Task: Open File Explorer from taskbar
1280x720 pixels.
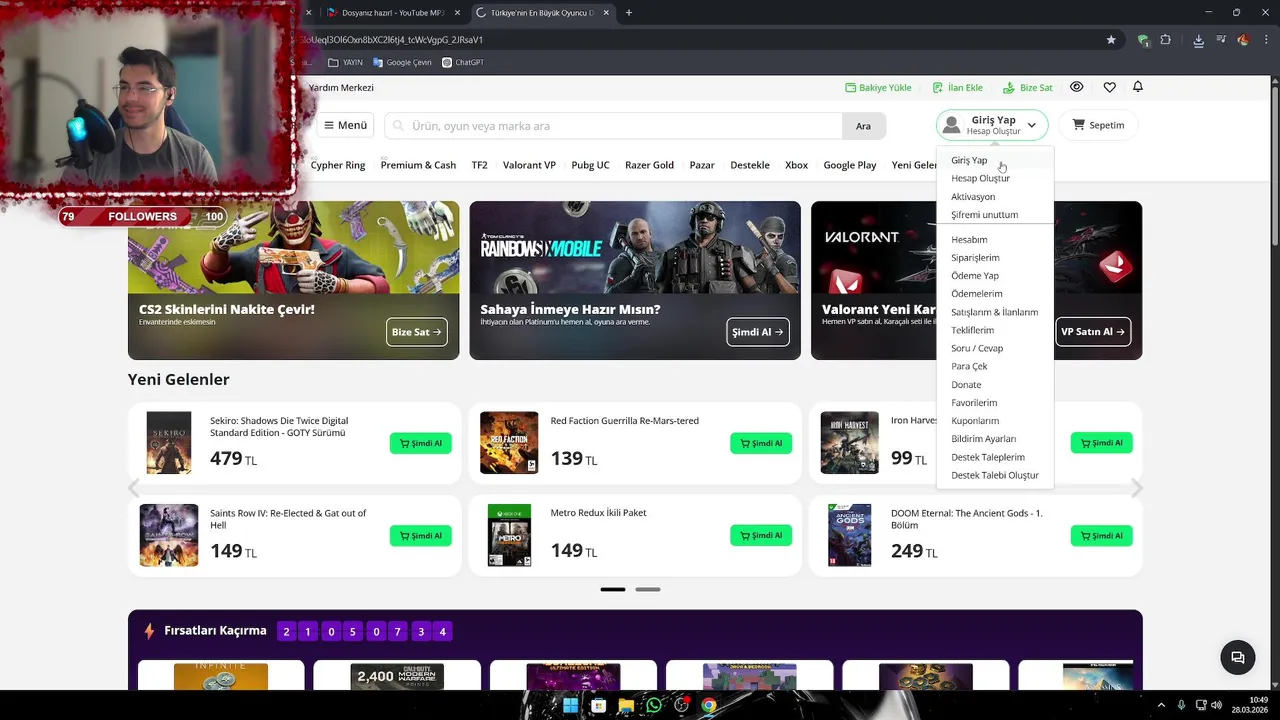Action: tap(626, 705)
